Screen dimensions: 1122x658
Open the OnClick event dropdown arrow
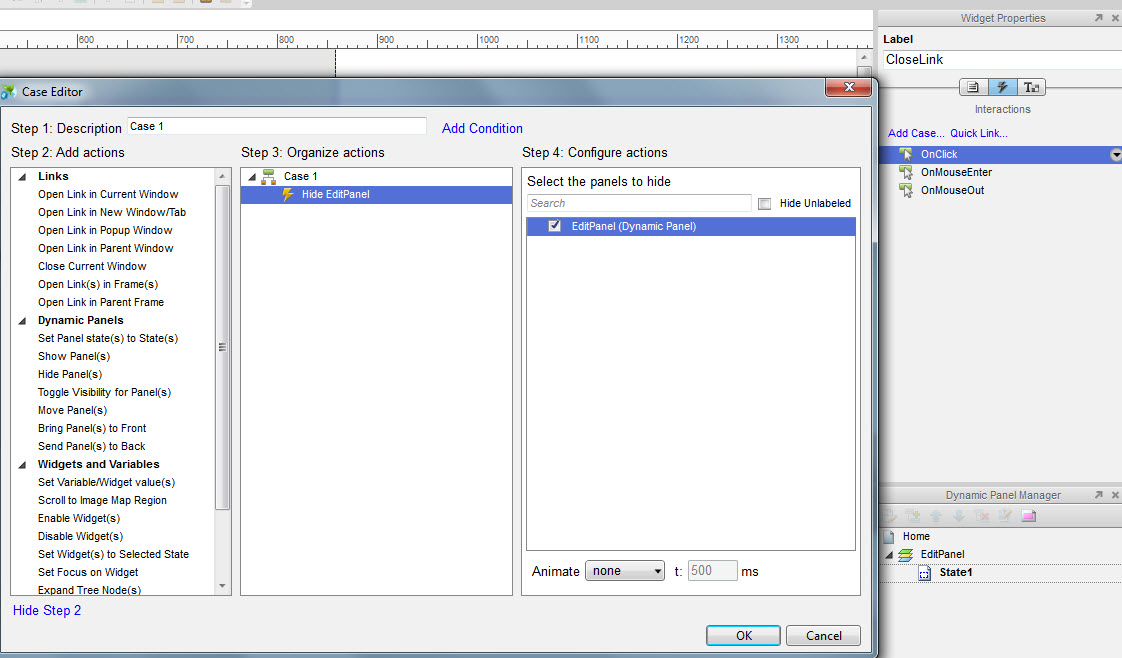(1115, 155)
